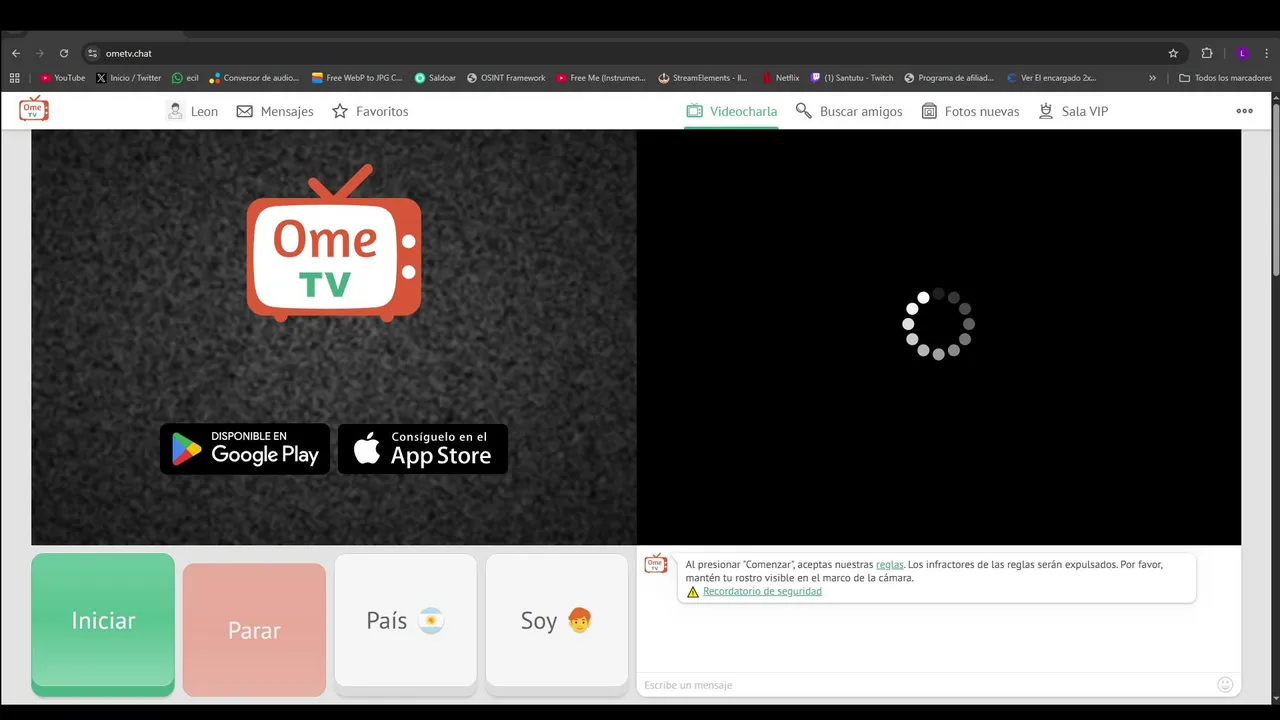Open Mensajes inbox
The height and width of the screenshot is (720, 1280).
coord(275,111)
